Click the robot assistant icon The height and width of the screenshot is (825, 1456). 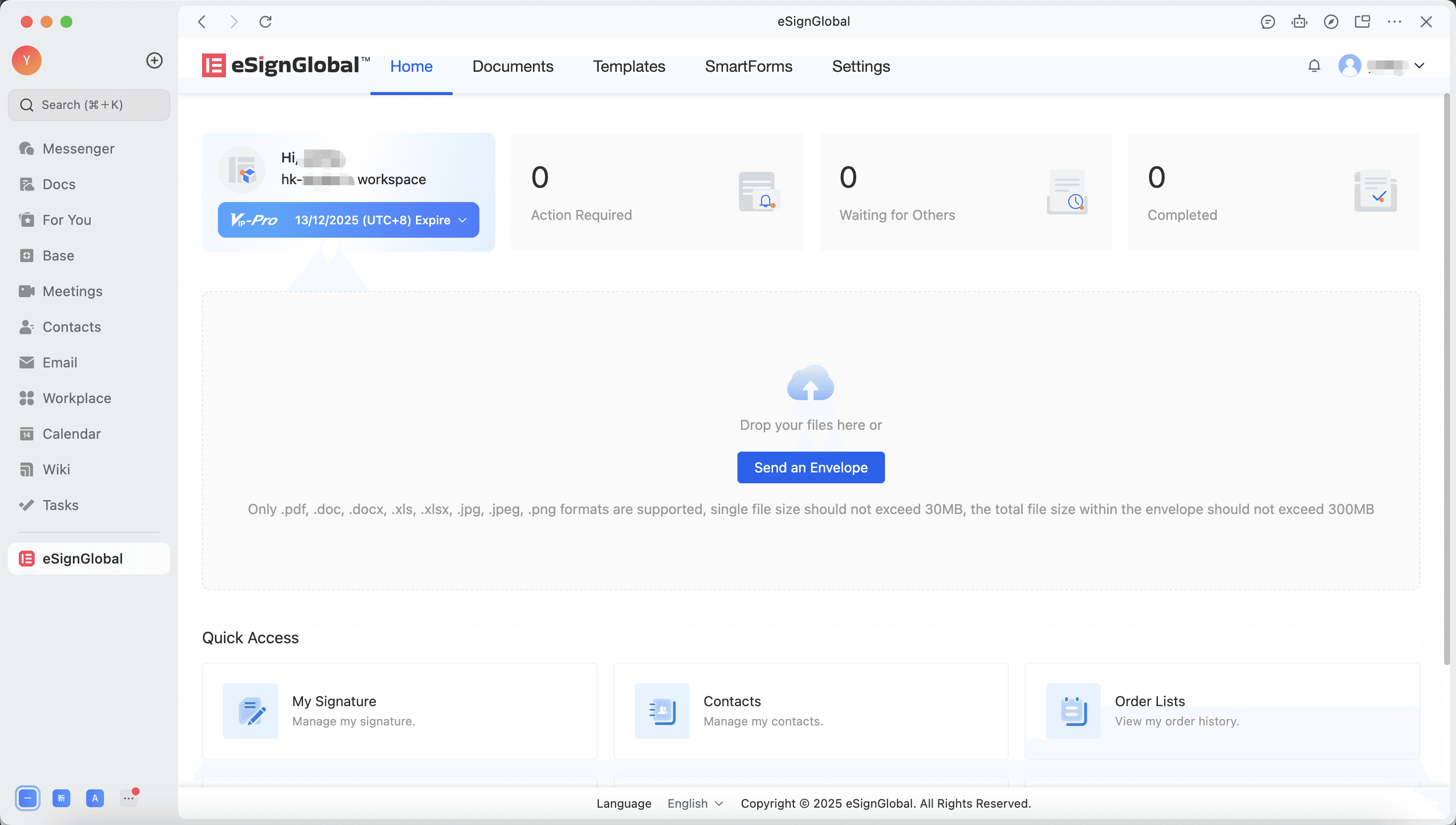coord(1299,21)
